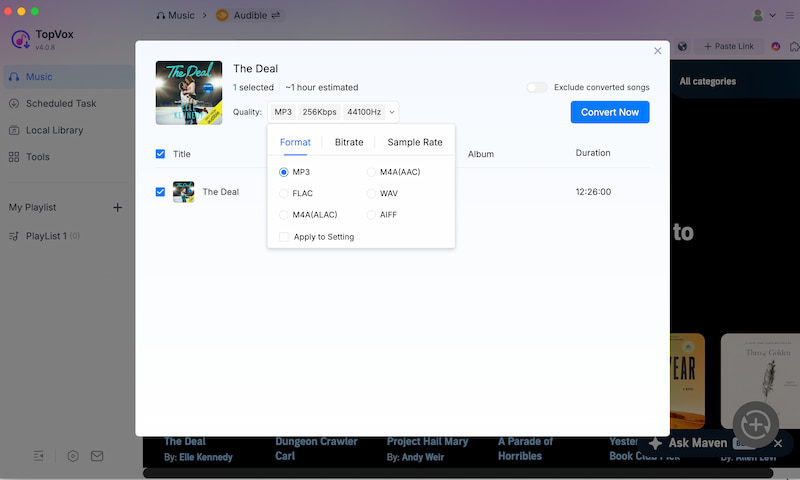Click the '1 selected' text
Image resolution: width=800 pixels, height=480 pixels.
tap(253, 87)
